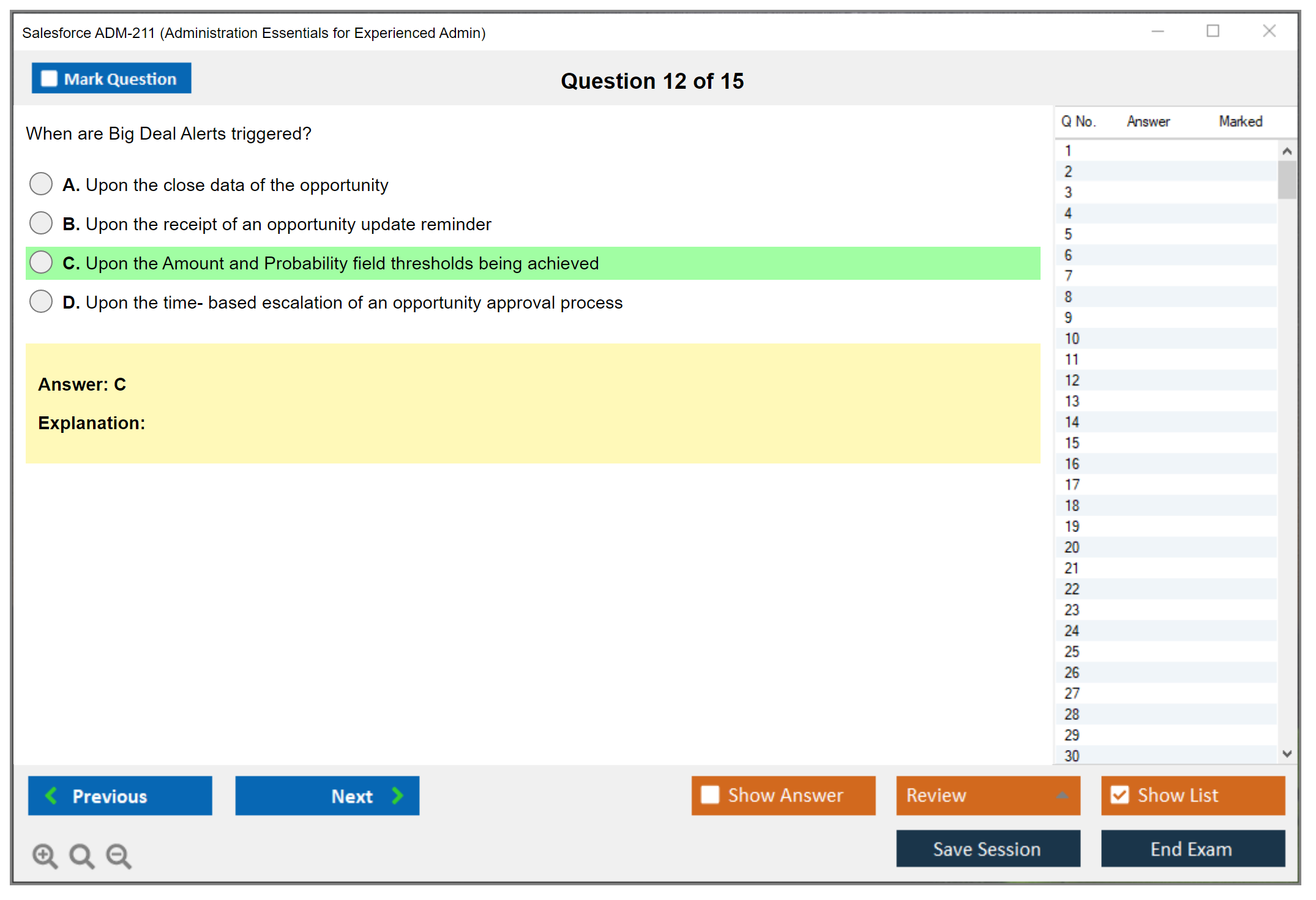Toggle the Show Answer checkbox

pyautogui.click(x=710, y=795)
